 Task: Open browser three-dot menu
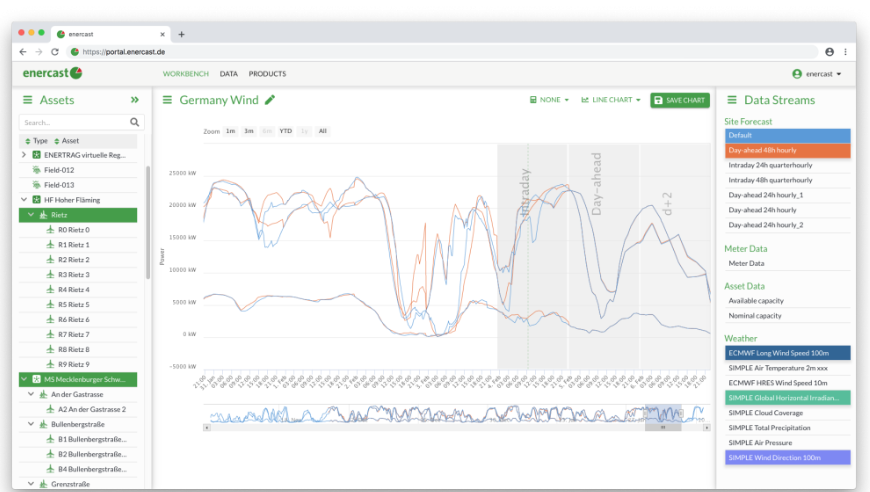click(x=845, y=52)
